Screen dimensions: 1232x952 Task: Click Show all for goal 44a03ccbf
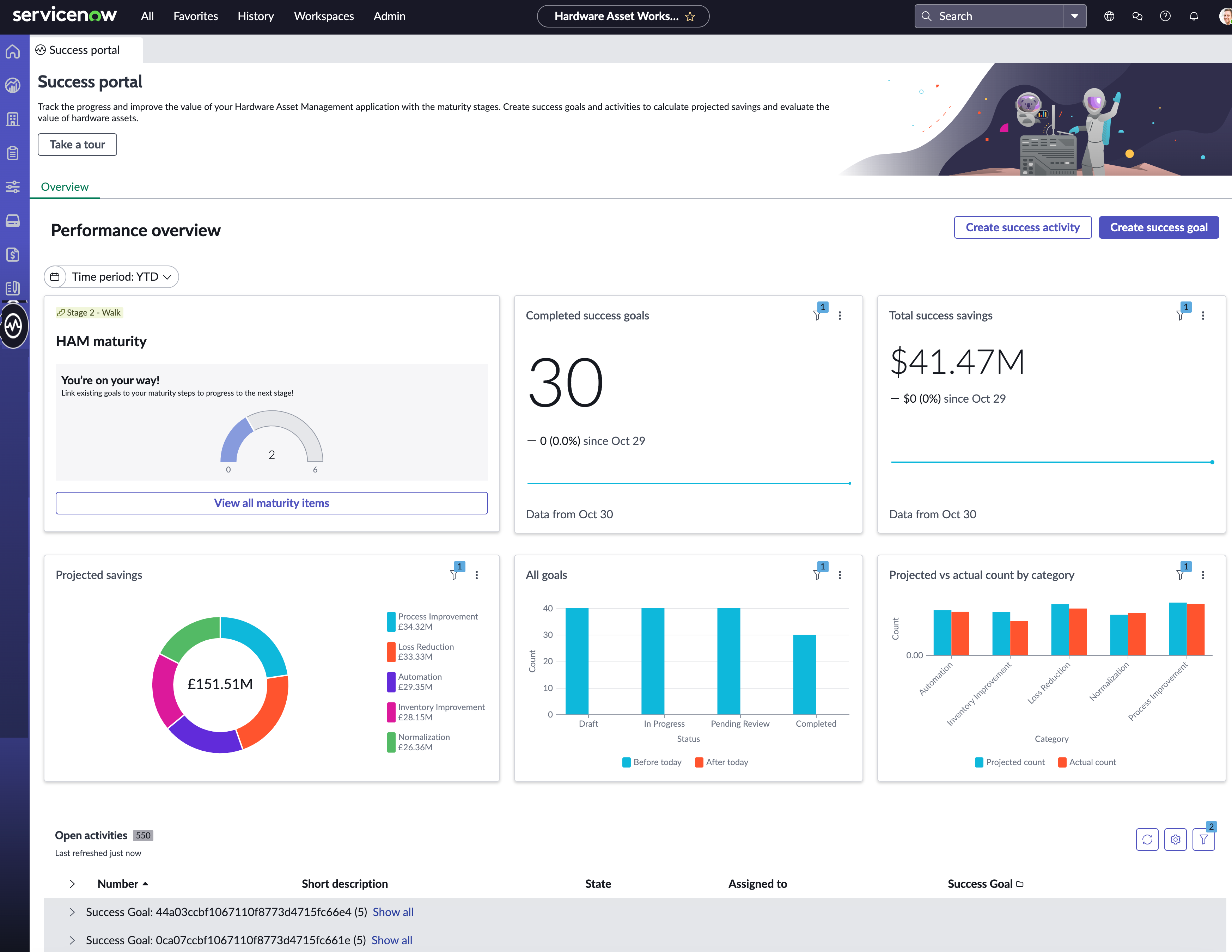click(x=393, y=912)
